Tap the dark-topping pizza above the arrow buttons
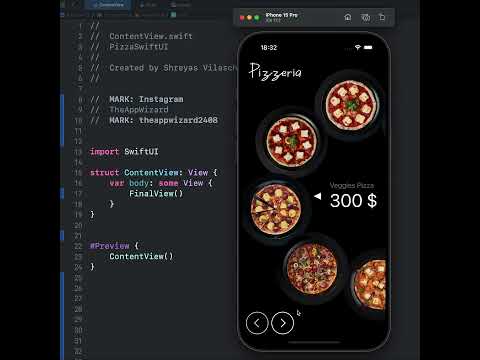The height and width of the screenshot is (360, 480). pos(313,269)
